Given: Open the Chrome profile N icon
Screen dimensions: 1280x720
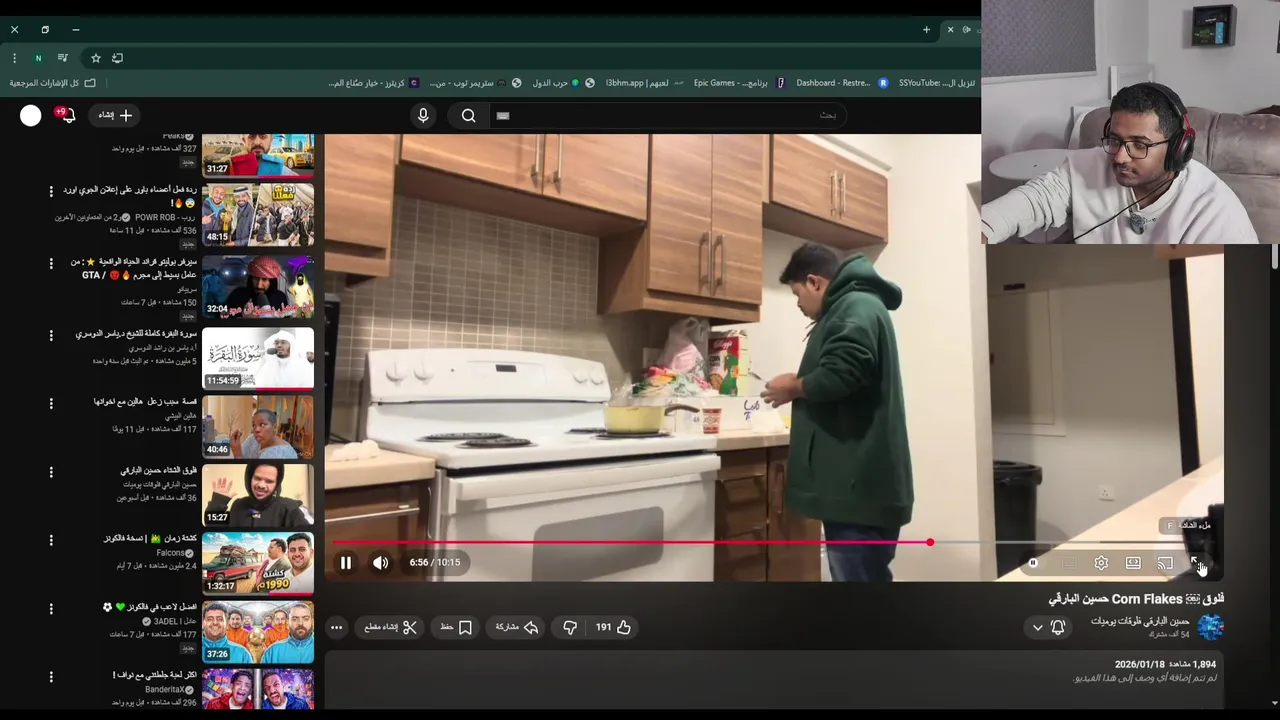Looking at the screenshot, I should coord(38,58).
